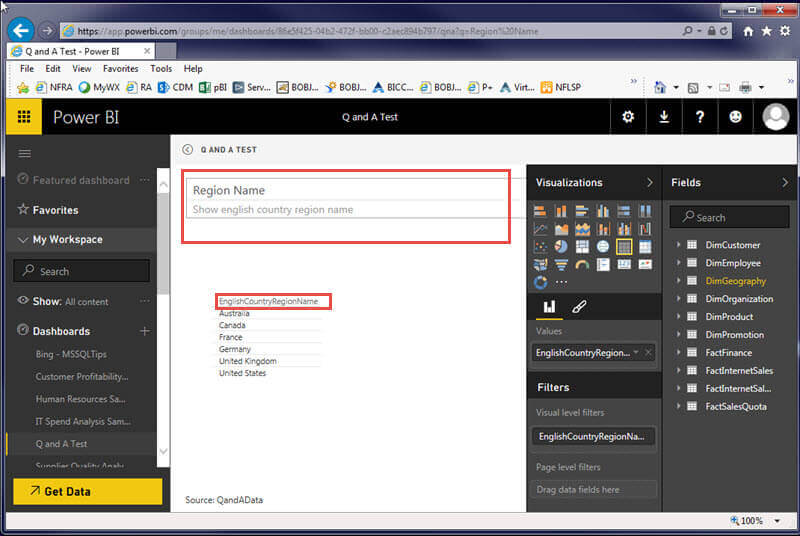This screenshot has height=536, width=800.
Task: Open the Customer Profitability dashboard
Action: 82,376
